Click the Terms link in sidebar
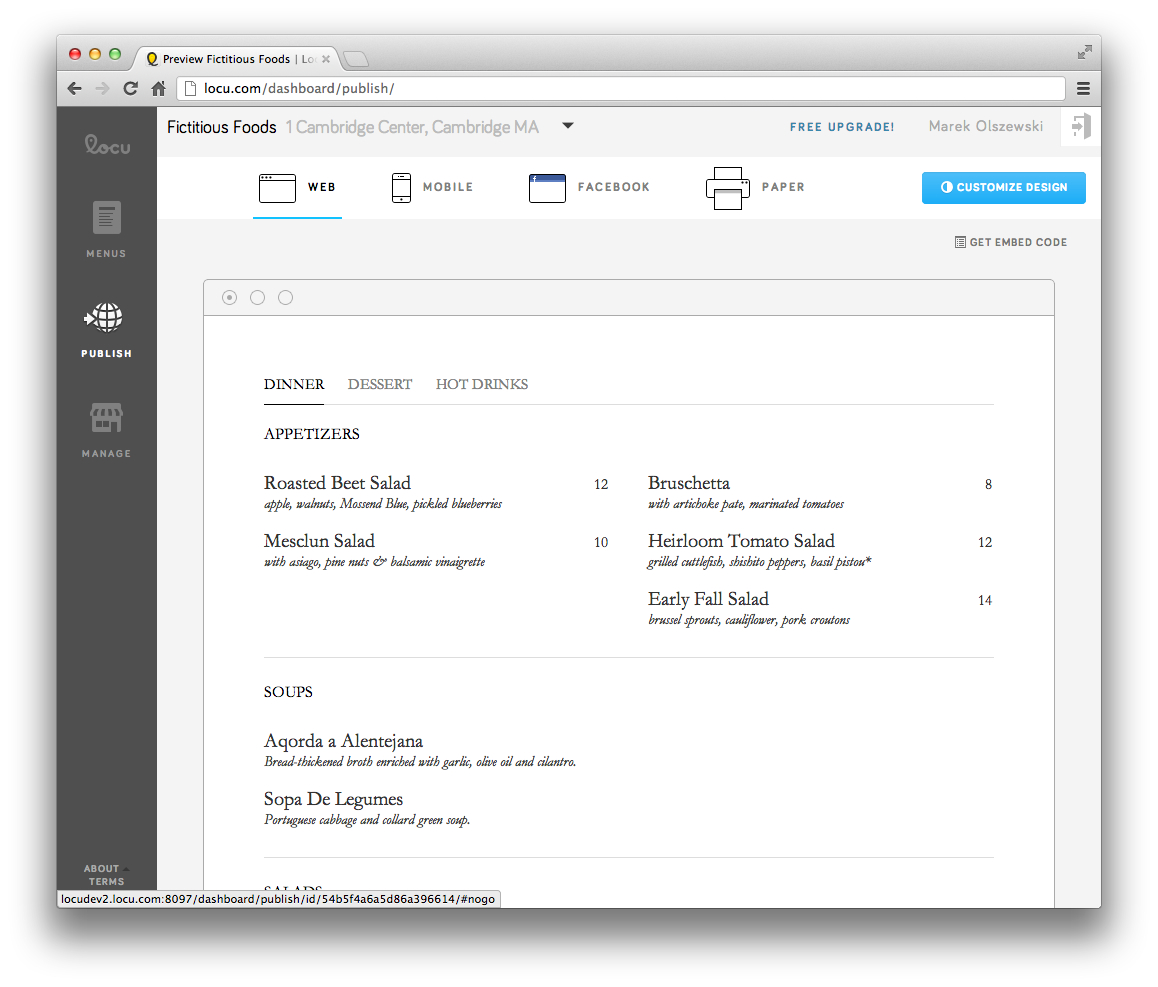This screenshot has width=1158, height=987. coord(106,881)
